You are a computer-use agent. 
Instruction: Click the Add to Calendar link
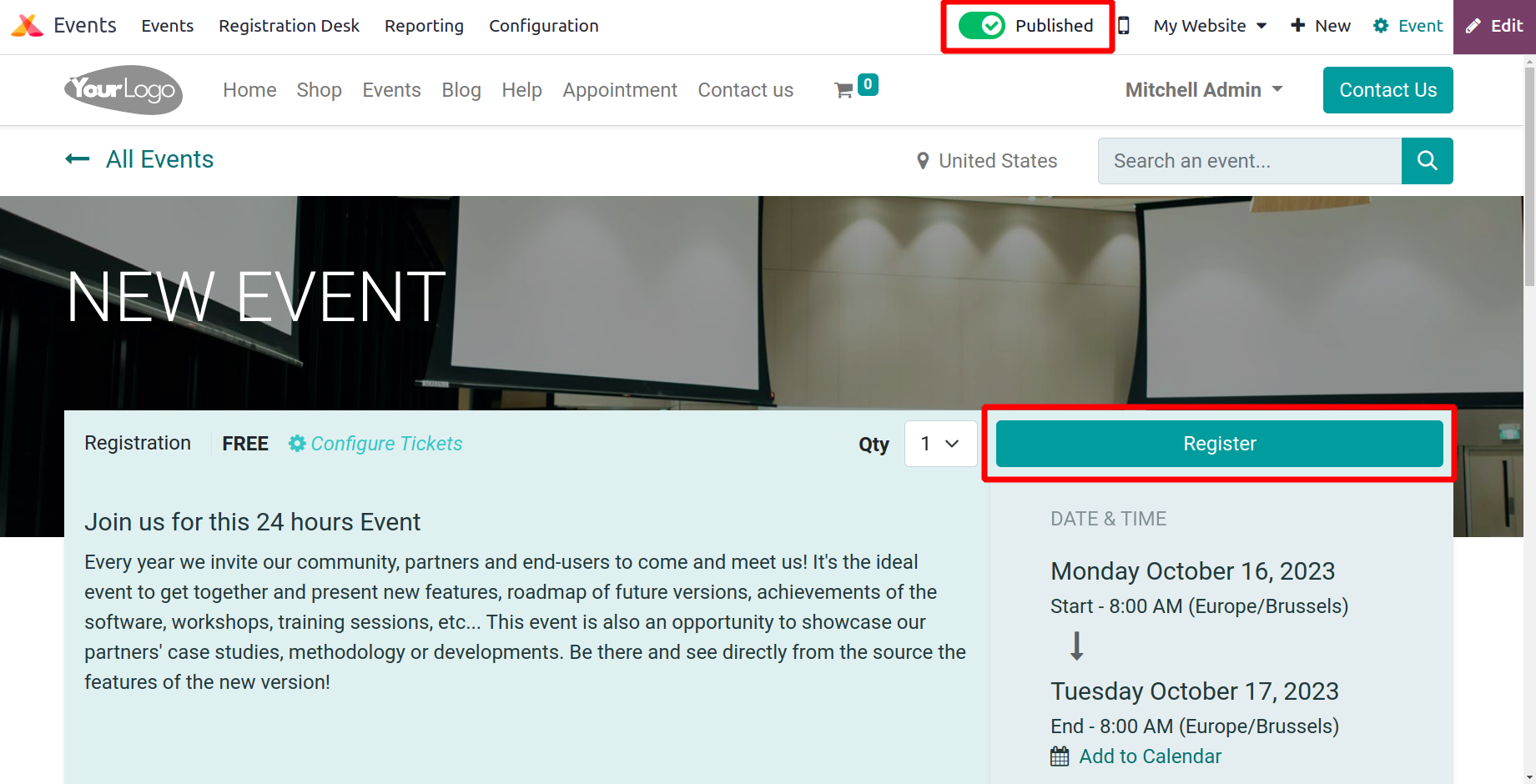(1150, 756)
